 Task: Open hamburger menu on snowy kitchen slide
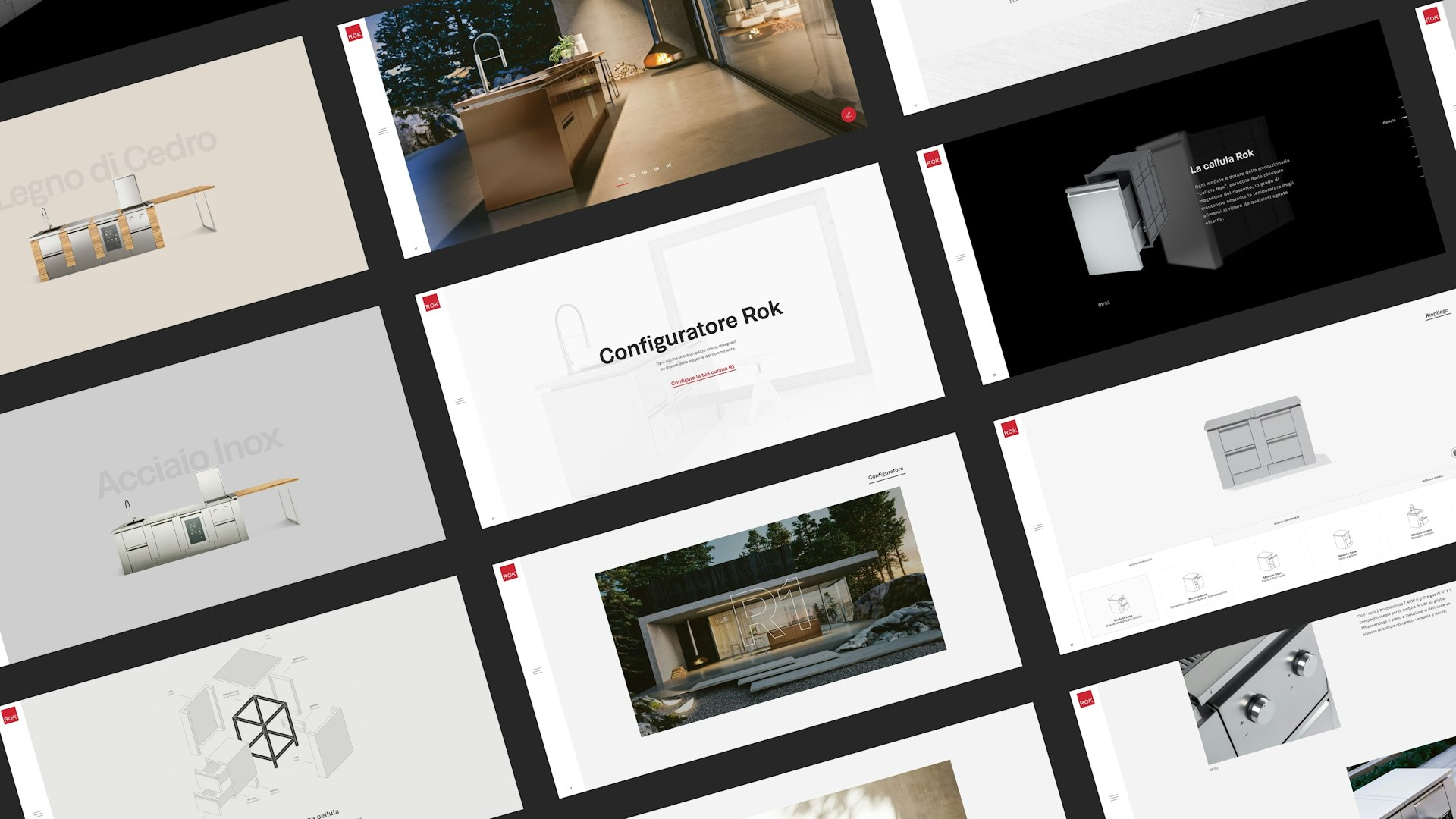click(382, 131)
